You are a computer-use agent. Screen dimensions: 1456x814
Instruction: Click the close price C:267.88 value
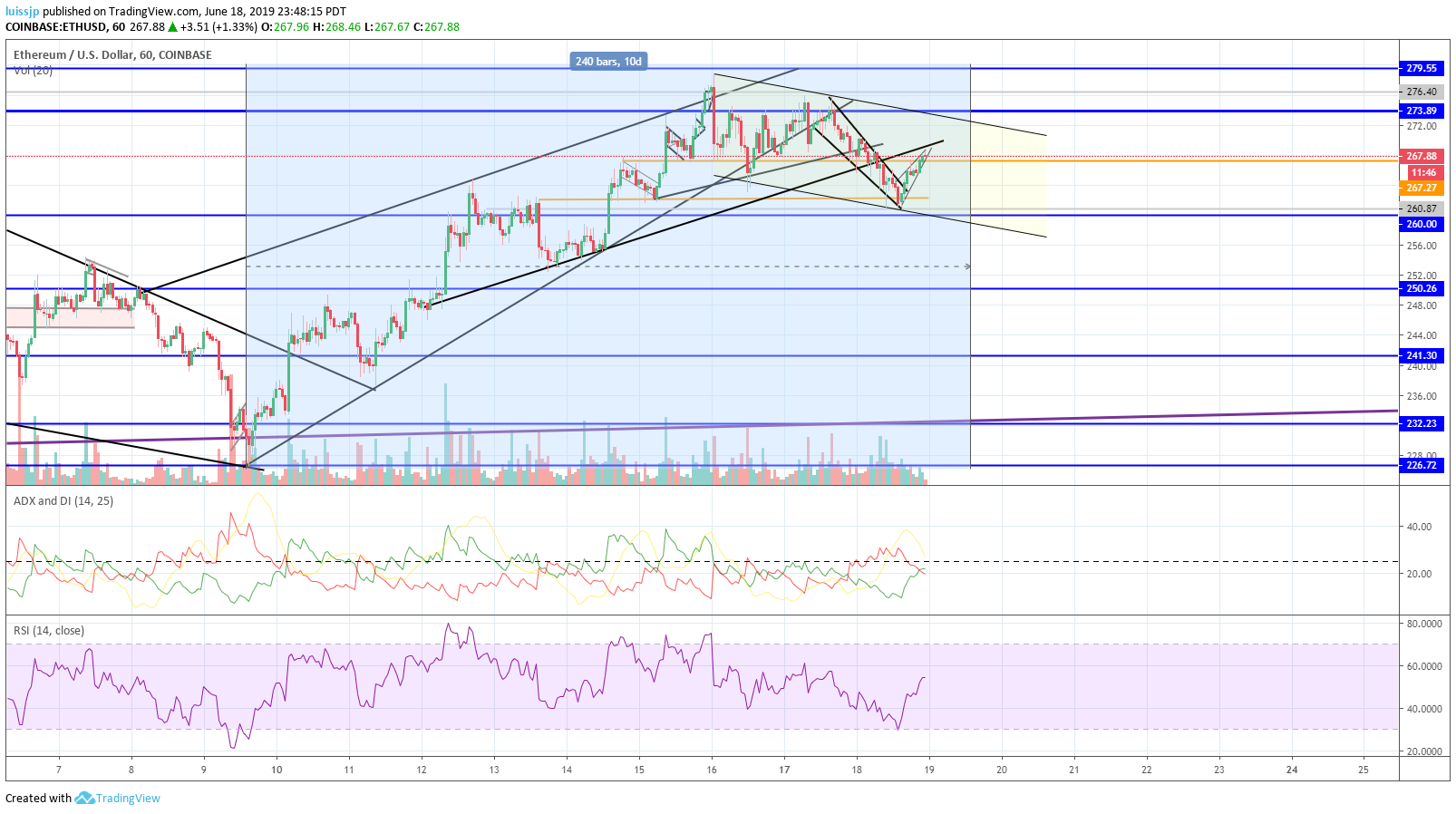[x=436, y=27]
